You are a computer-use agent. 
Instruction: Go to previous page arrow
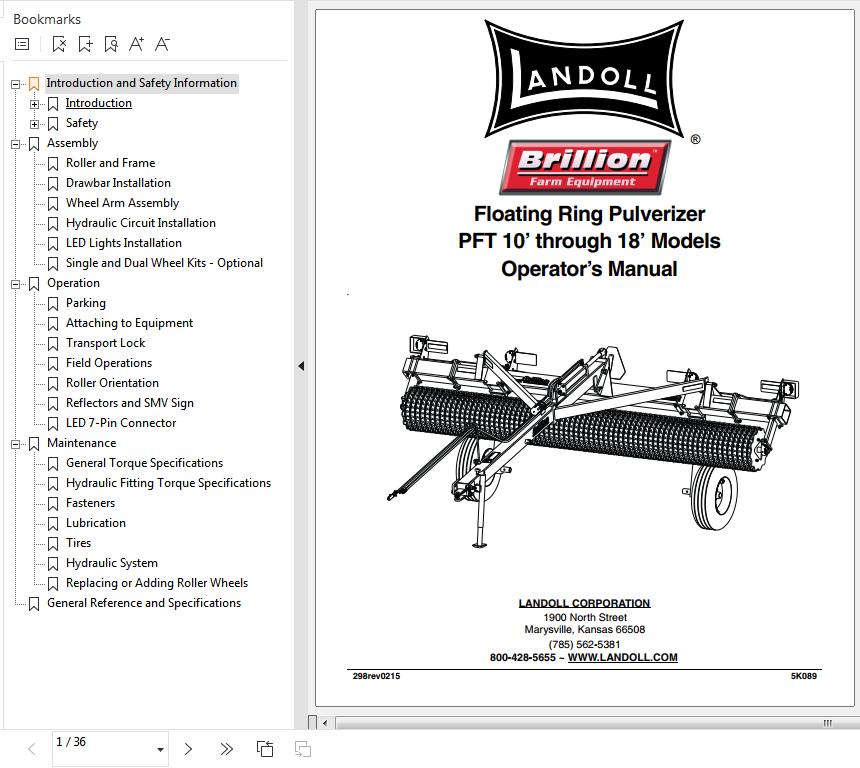coord(32,749)
